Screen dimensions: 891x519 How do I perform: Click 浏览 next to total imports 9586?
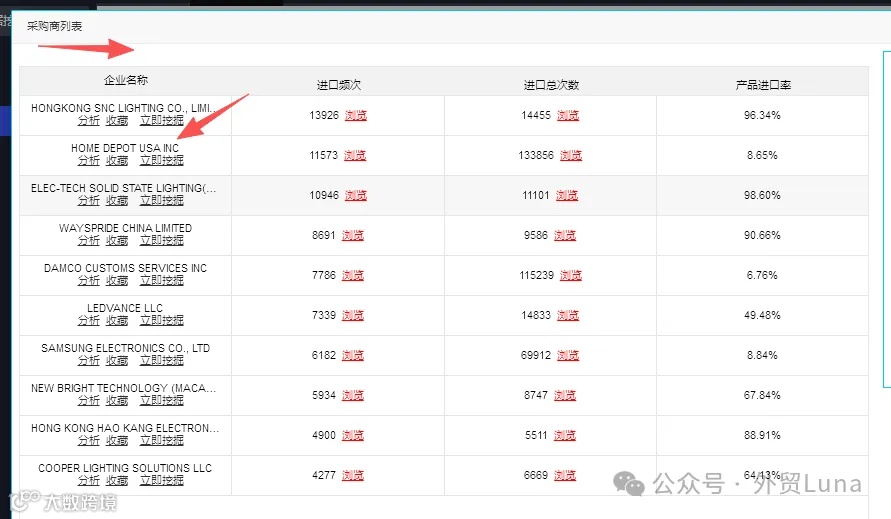point(565,235)
